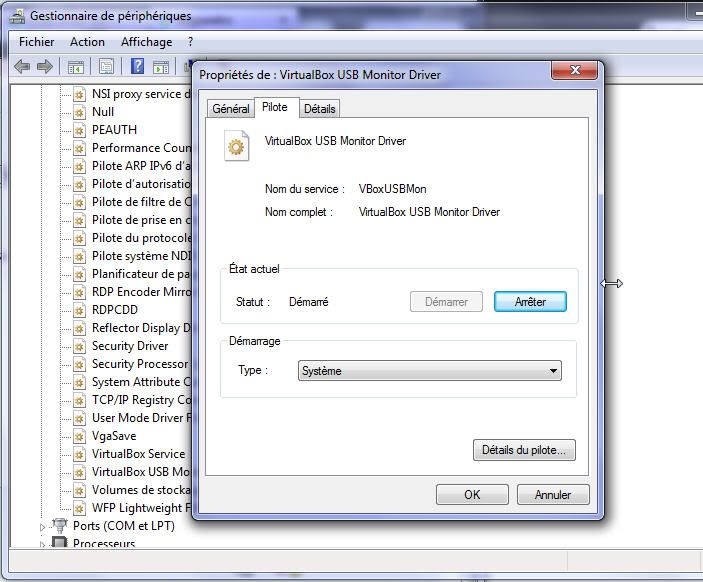Click the Processeurs category icon
Viewport: 703px width, 582px height.
pyautogui.click(x=60, y=543)
